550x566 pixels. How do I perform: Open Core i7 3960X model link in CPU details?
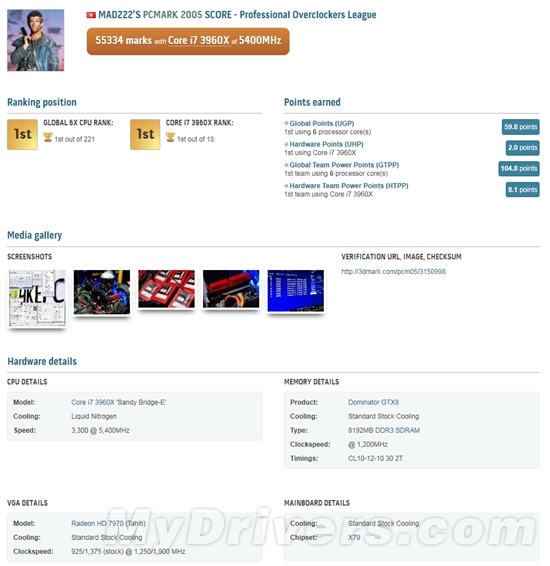click(93, 402)
